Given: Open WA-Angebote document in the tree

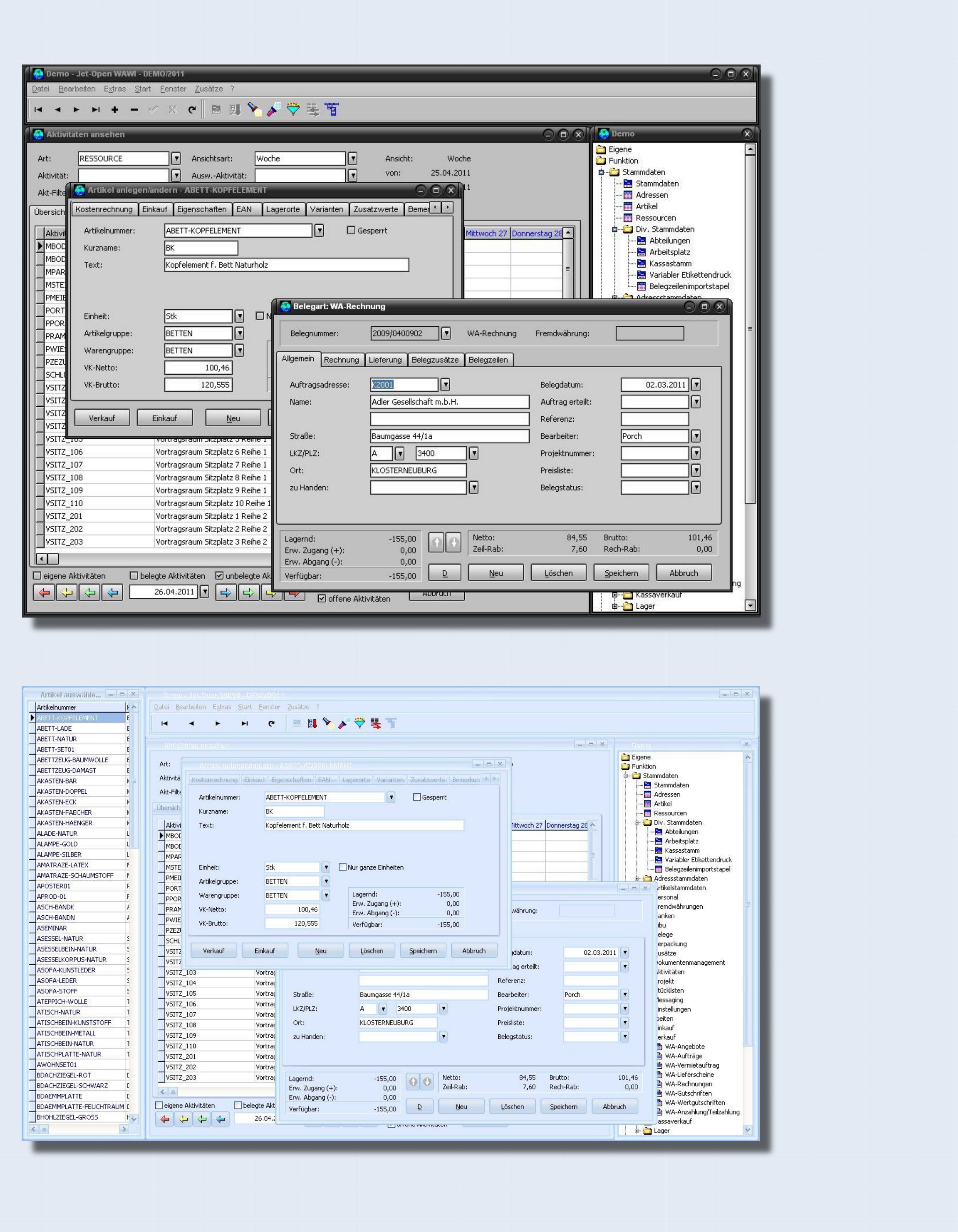Looking at the screenshot, I should pos(684,1046).
